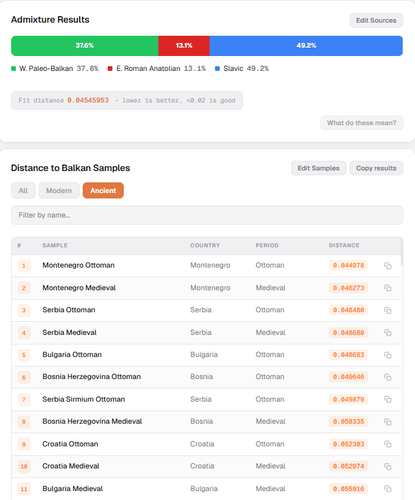Select the Bosnia Herzegovina Medieval sample name
Viewport: 415px width, 500px height.
(x=92, y=421)
